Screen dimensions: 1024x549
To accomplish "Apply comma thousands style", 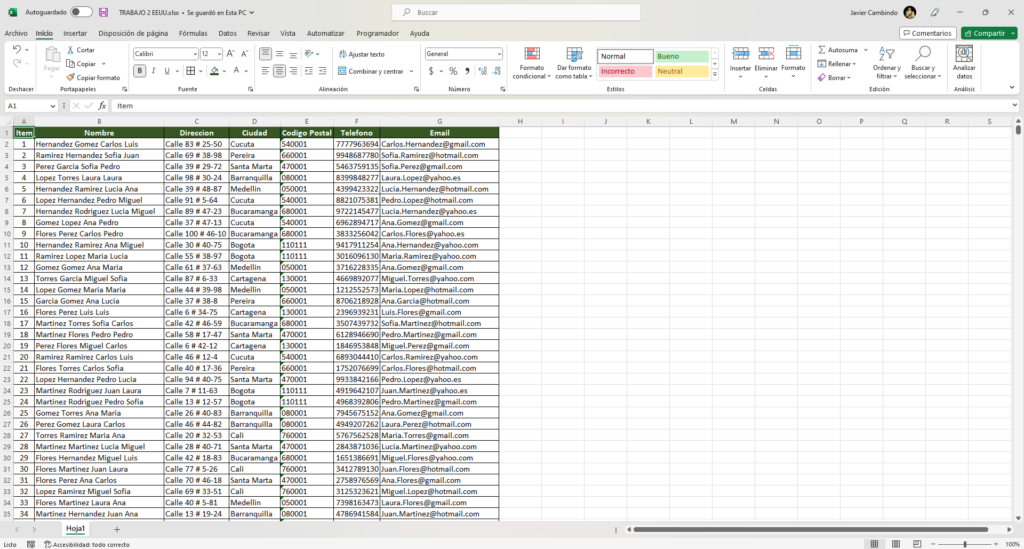I will point(467,71).
